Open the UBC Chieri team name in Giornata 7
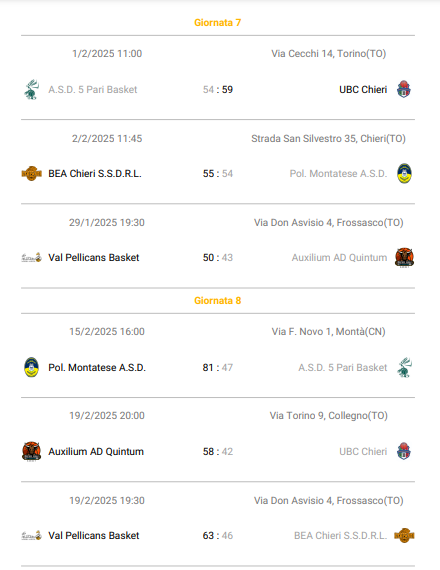 coord(363,89)
